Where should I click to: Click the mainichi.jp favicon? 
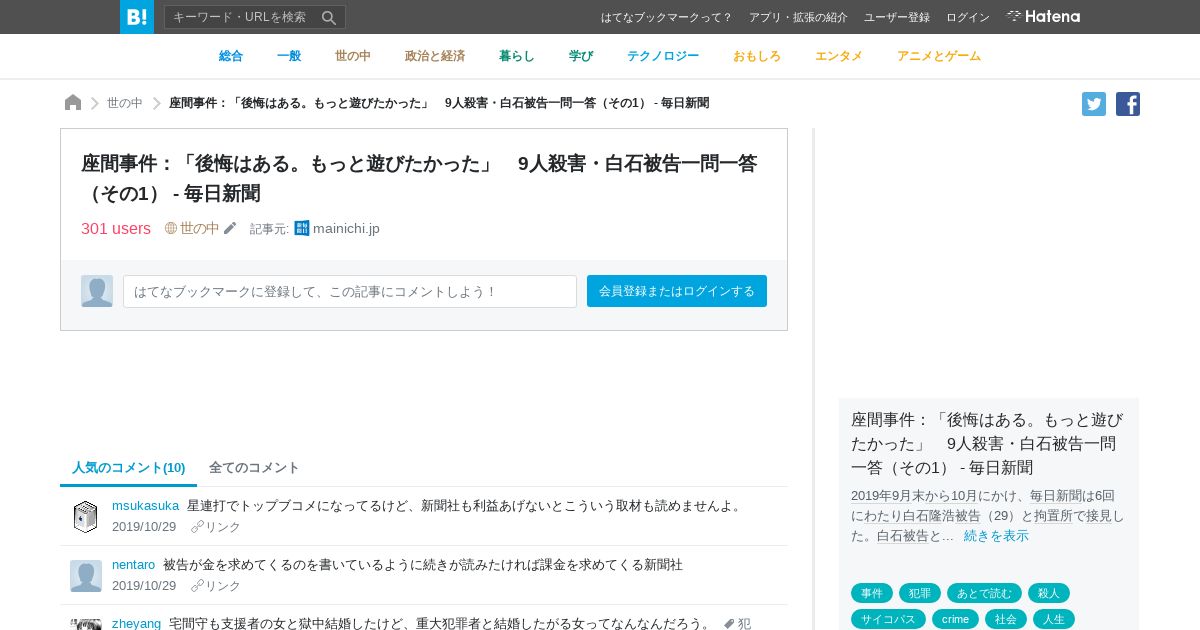pyautogui.click(x=302, y=228)
